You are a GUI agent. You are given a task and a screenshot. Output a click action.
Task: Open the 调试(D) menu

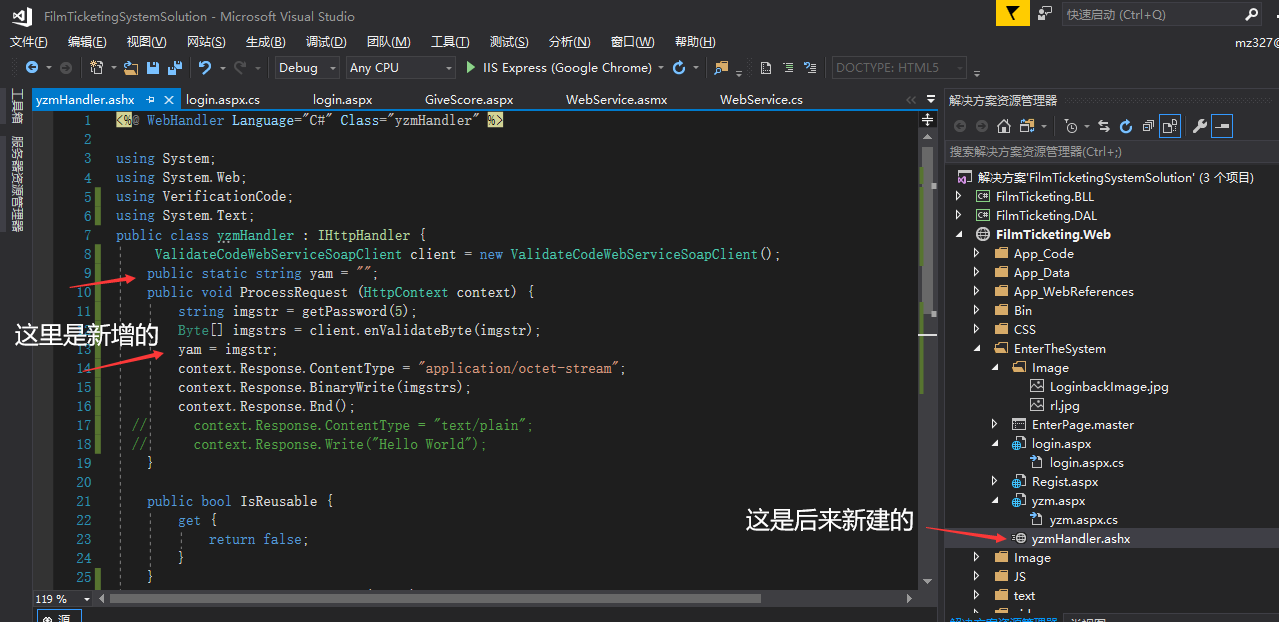(326, 42)
